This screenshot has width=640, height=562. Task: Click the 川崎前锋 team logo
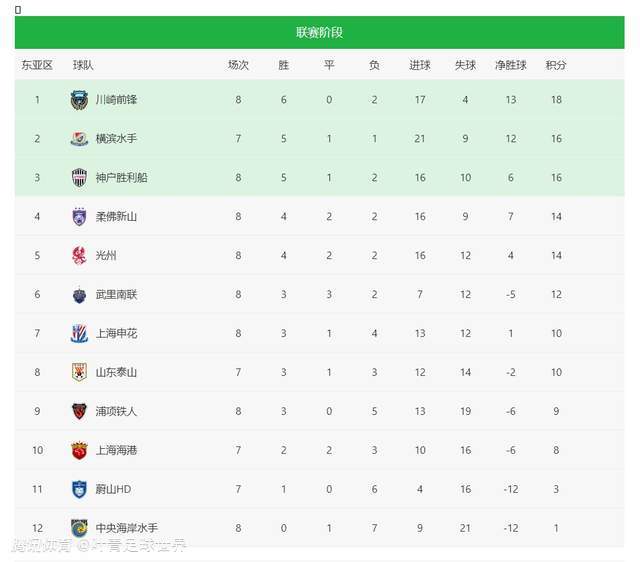click(x=79, y=100)
